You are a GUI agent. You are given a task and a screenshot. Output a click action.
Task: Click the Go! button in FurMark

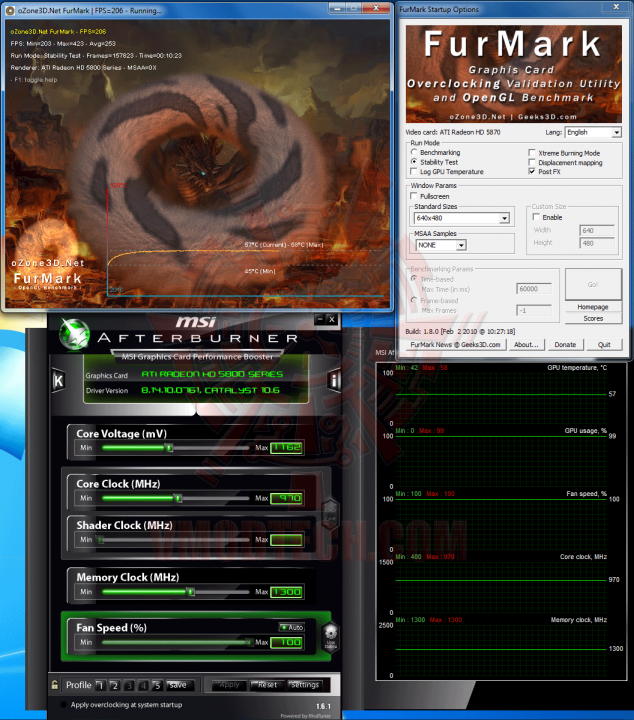[x=593, y=285]
